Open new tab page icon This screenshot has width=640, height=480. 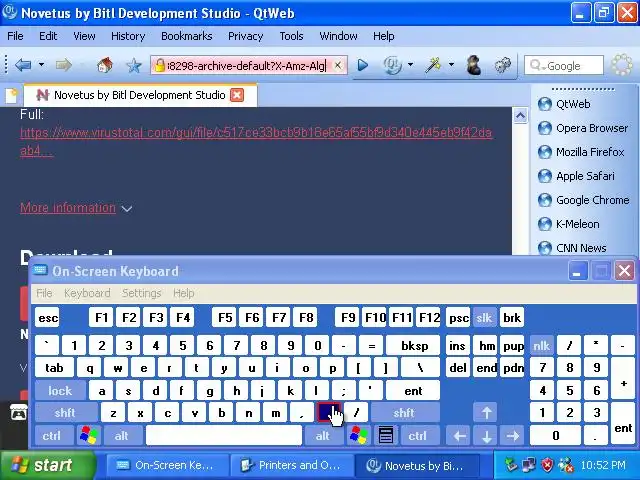click(11, 96)
